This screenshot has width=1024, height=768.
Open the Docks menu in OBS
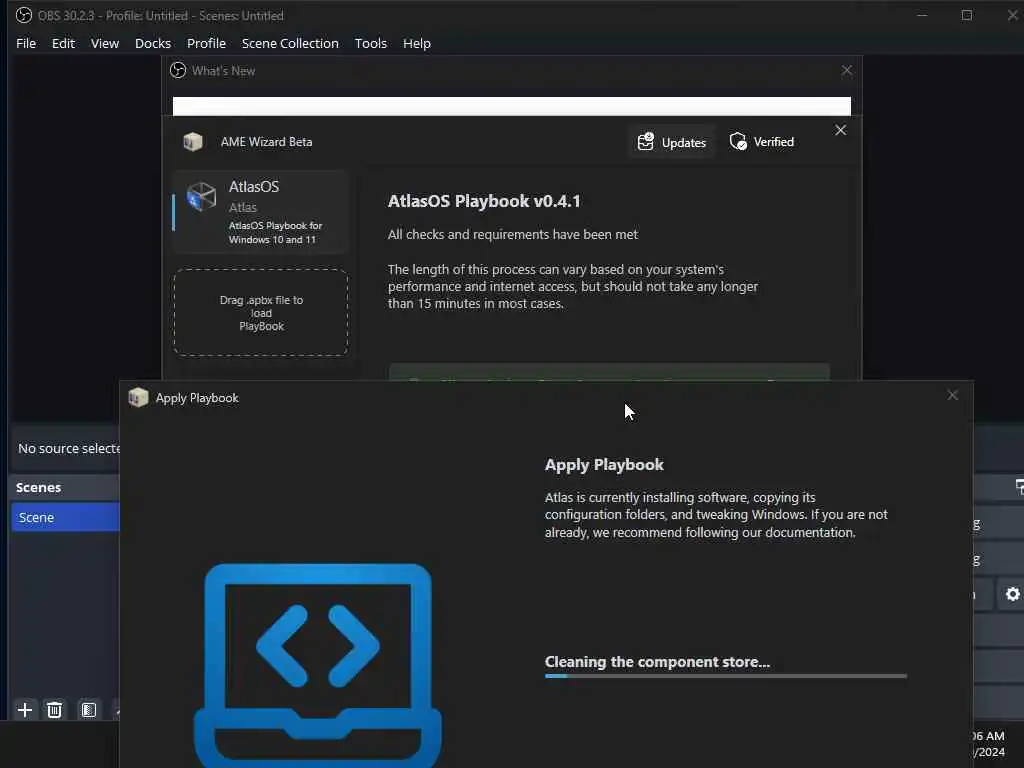pyautogui.click(x=153, y=43)
